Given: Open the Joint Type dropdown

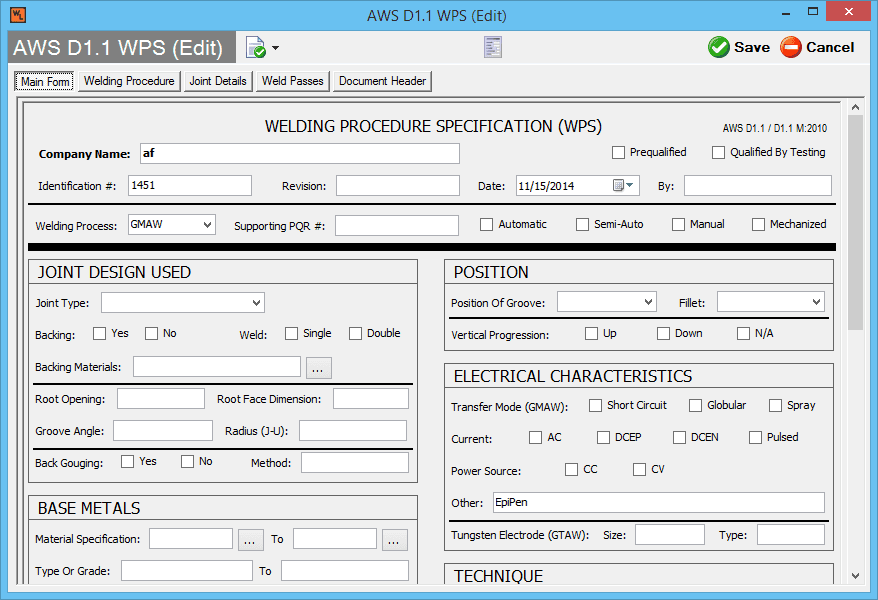Looking at the screenshot, I should 183,303.
